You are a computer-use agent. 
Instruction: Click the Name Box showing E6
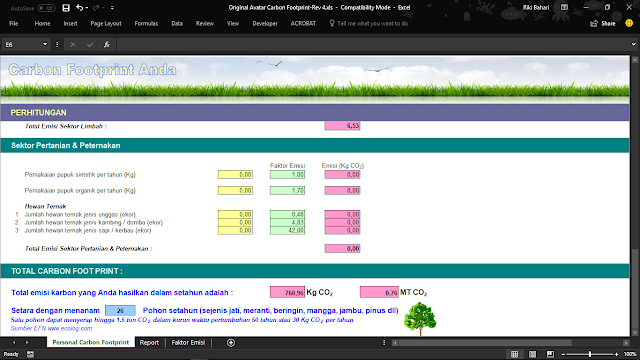tap(22, 44)
